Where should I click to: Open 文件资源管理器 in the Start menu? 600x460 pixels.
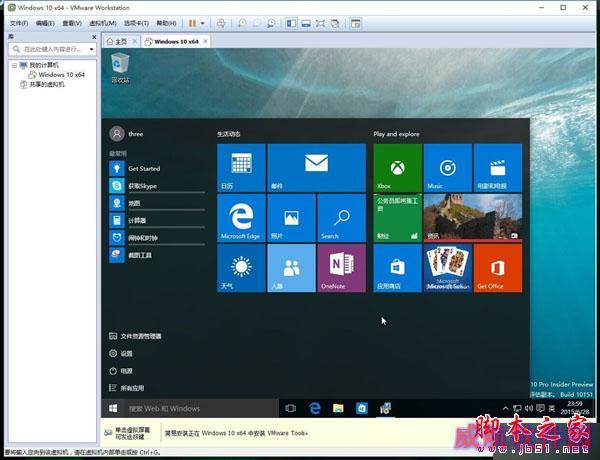click(135, 336)
